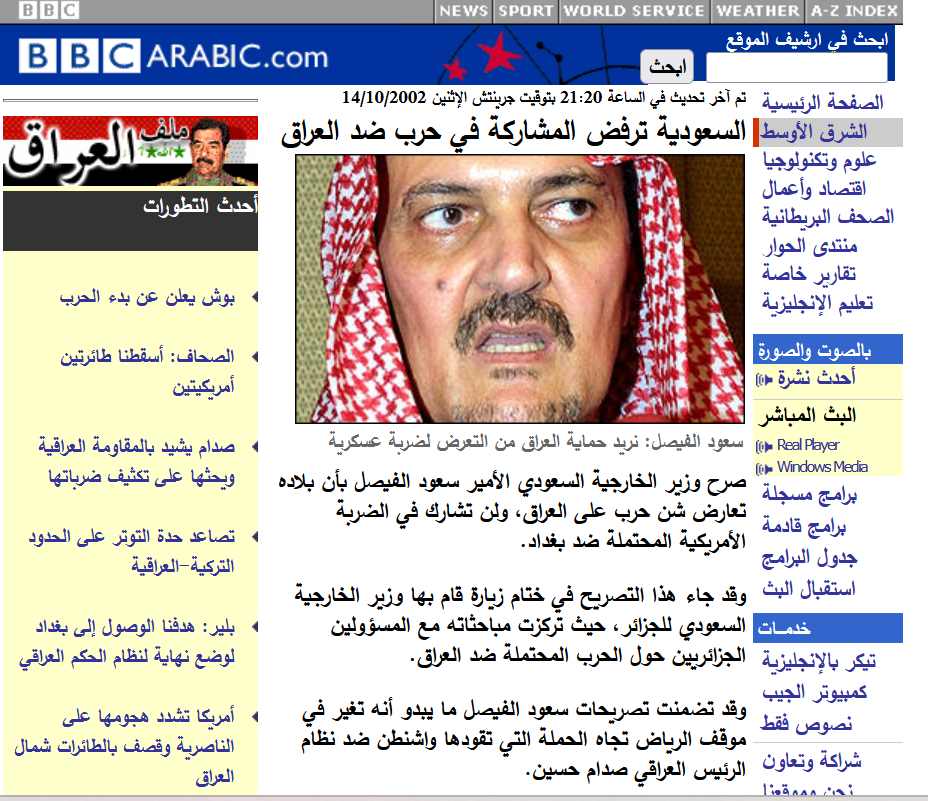Open الصفحة الرئيسية home link
This screenshot has width=928, height=801.
tap(822, 103)
